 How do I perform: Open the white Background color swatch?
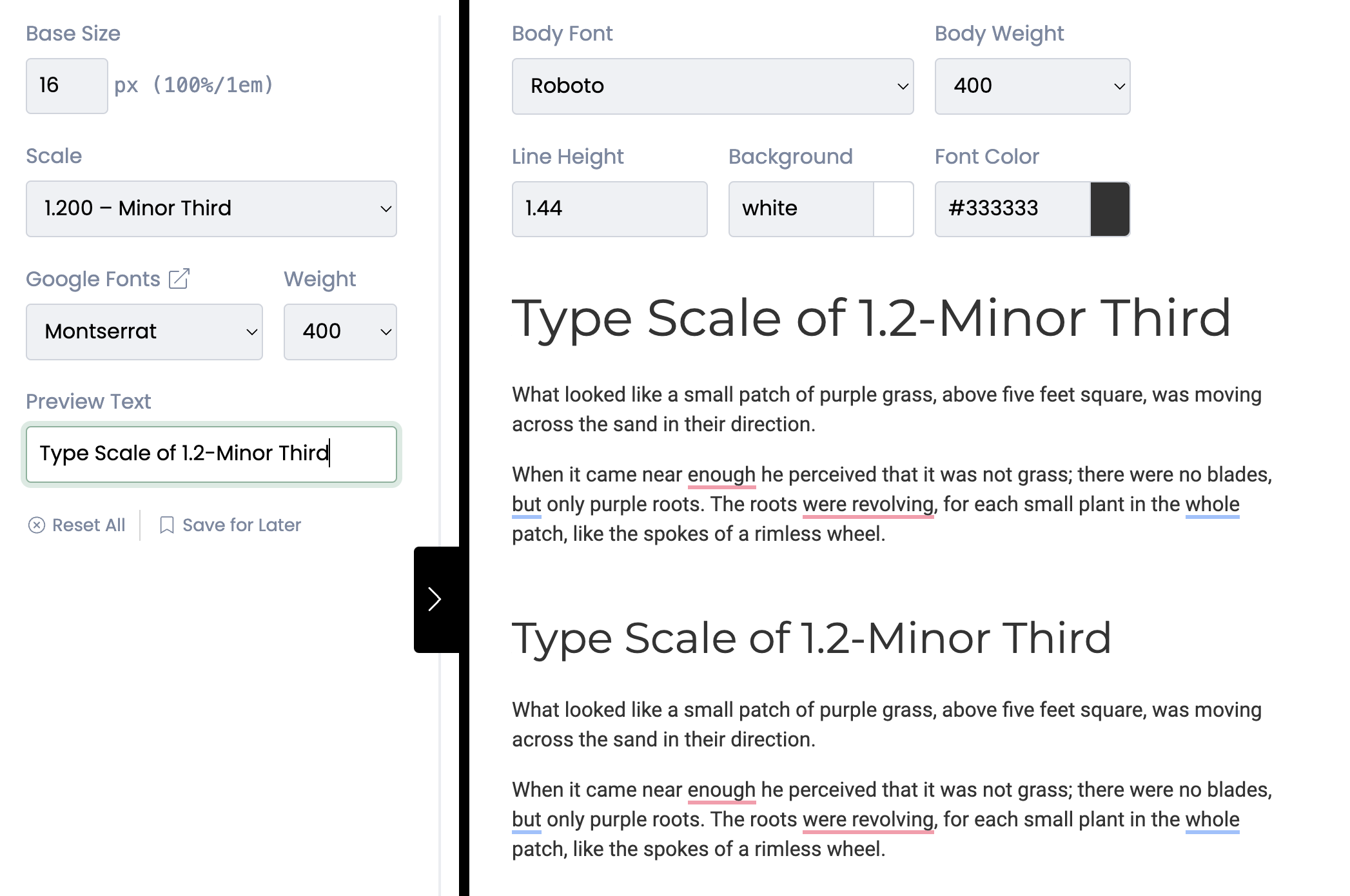pyautogui.click(x=894, y=209)
